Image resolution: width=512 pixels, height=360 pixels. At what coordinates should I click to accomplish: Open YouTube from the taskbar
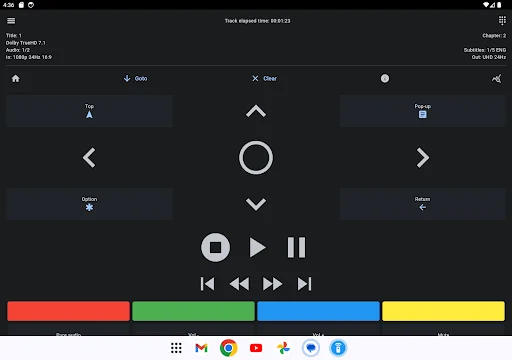256,348
